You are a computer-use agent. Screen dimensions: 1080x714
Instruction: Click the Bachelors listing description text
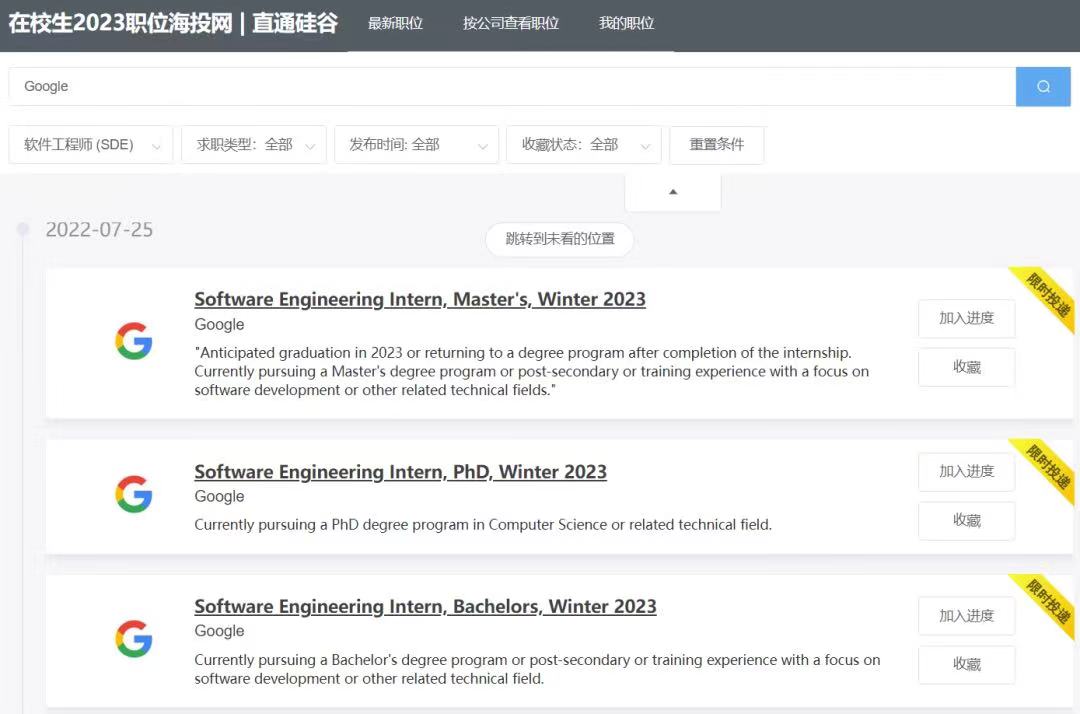pyautogui.click(x=537, y=669)
